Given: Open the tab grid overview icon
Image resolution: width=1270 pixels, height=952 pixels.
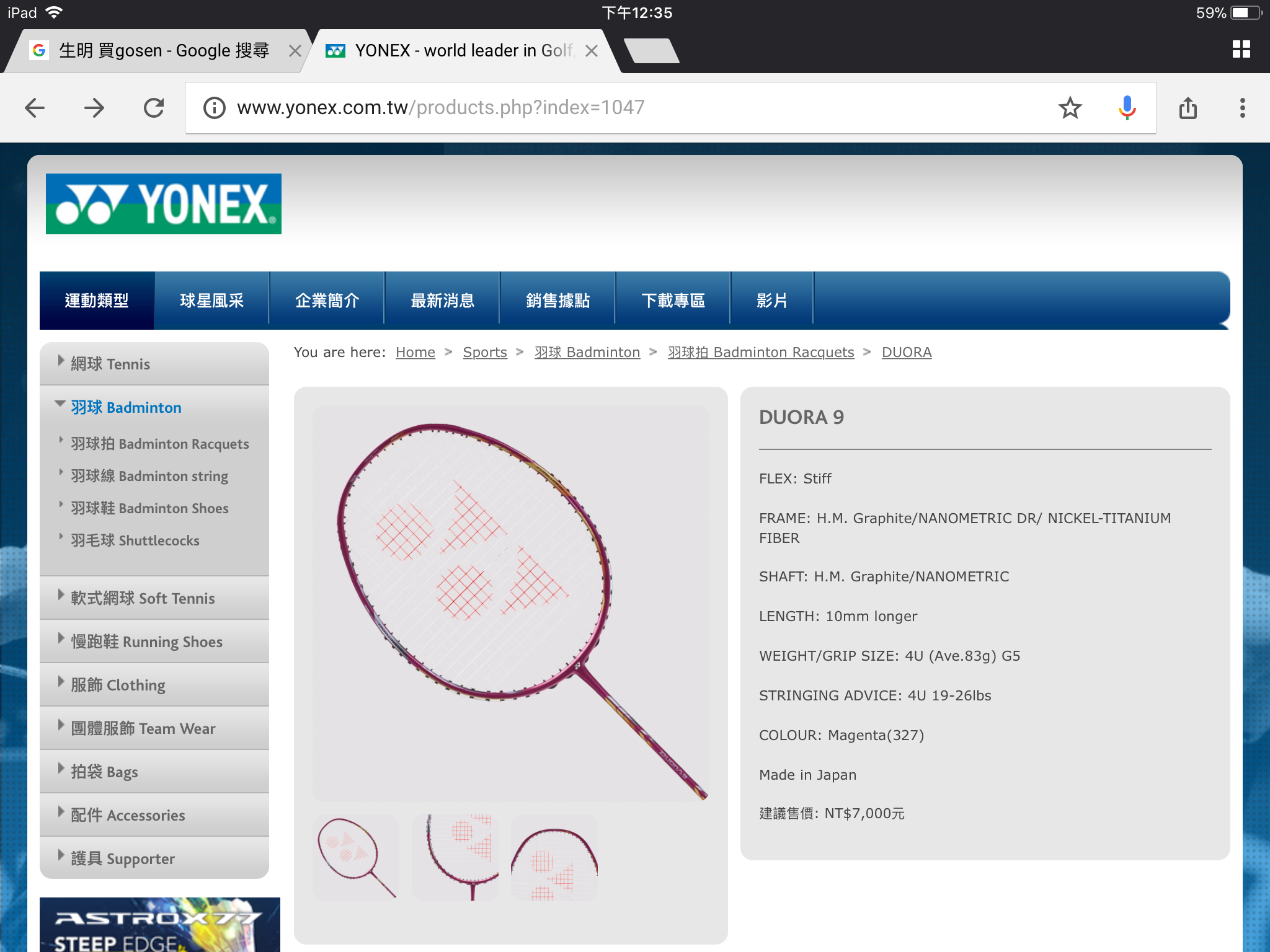Looking at the screenshot, I should (1241, 50).
